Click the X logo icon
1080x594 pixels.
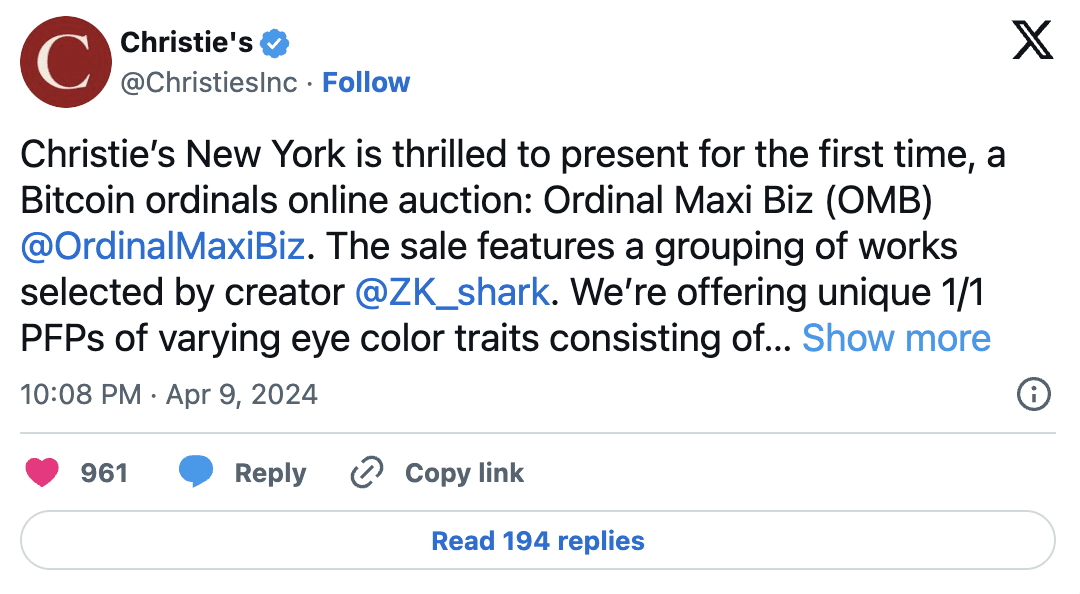(1033, 40)
